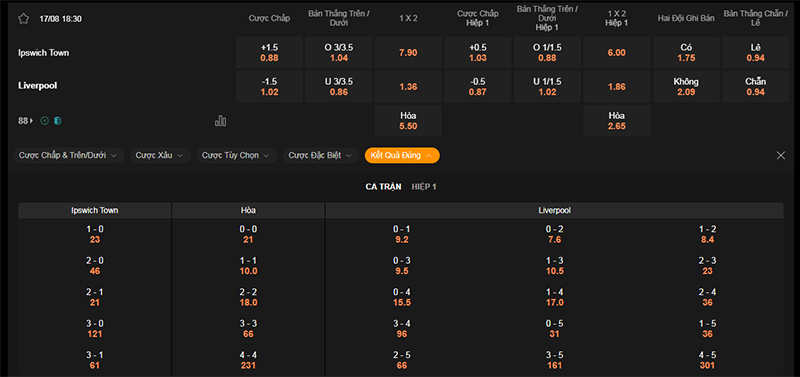Image resolution: width=800 pixels, height=377 pixels.
Task: Select even goals Chẵn at 0.94
Action: tap(756, 87)
